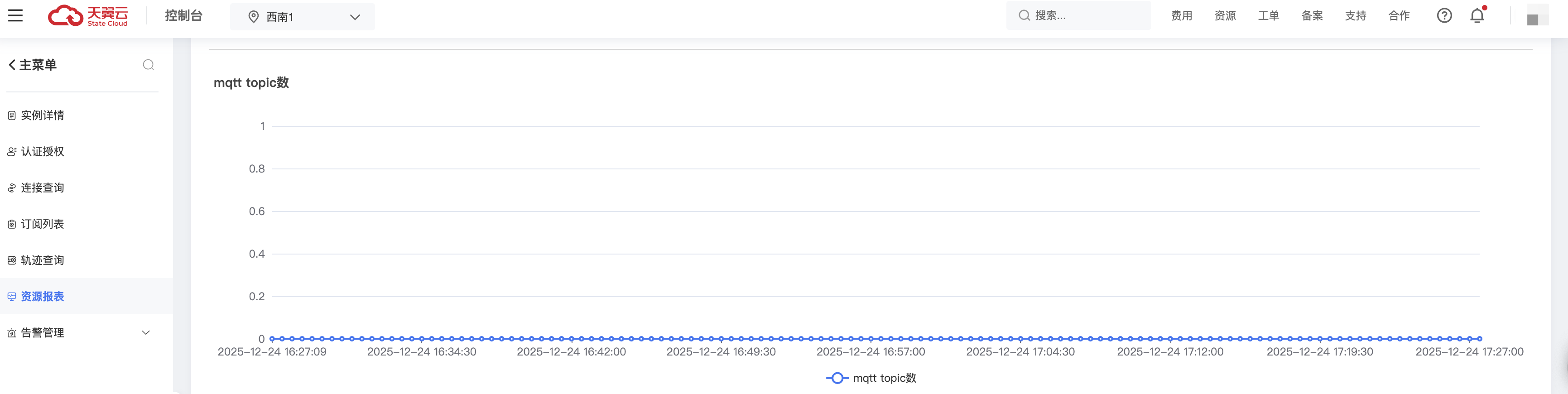Toggle the mqtt topic数 legend series
The width and height of the screenshot is (1568, 394).
coord(871,378)
